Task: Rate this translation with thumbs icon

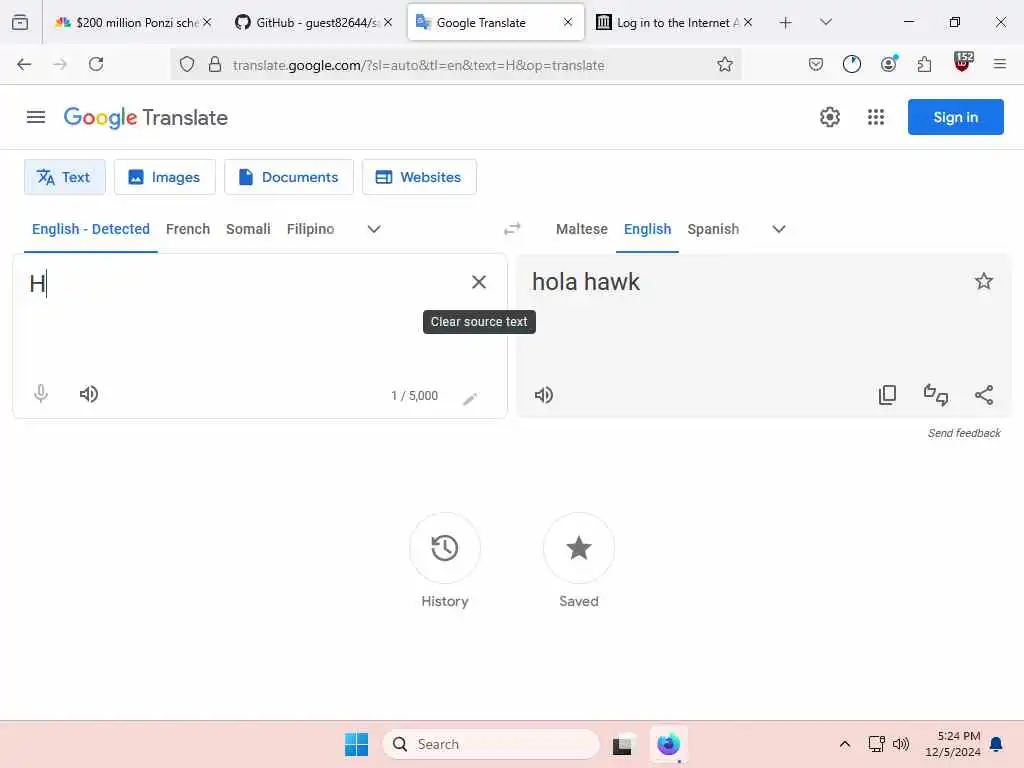Action: [x=936, y=395]
